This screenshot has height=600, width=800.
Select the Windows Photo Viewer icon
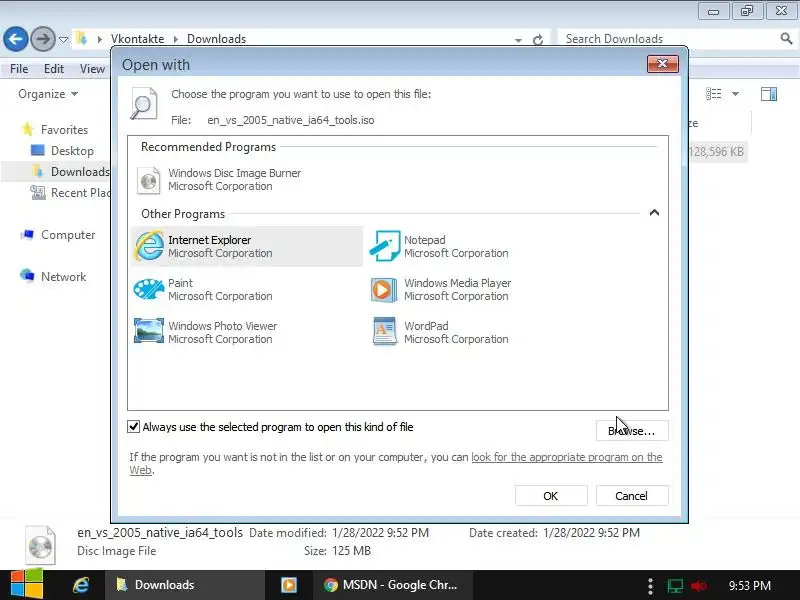click(x=148, y=331)
